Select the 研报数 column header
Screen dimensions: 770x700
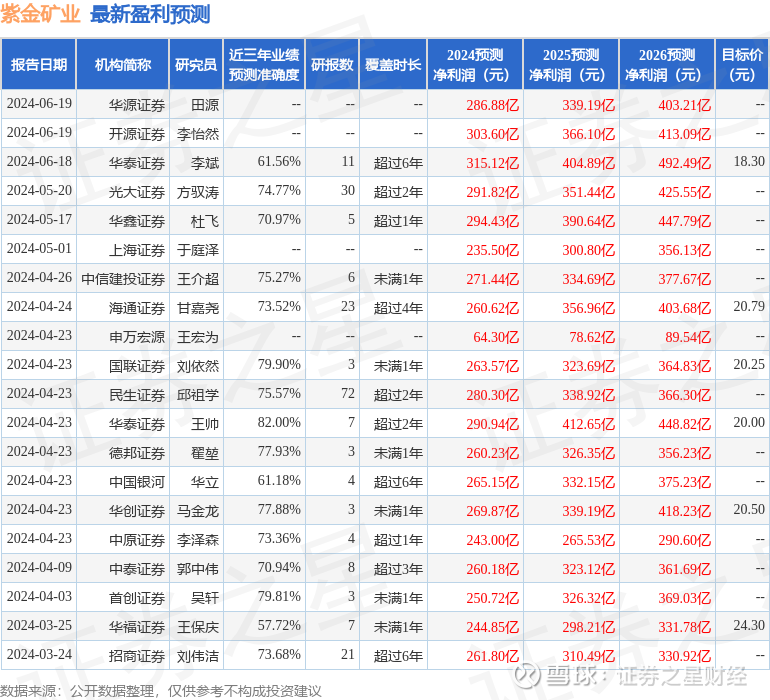pos(332,65)
